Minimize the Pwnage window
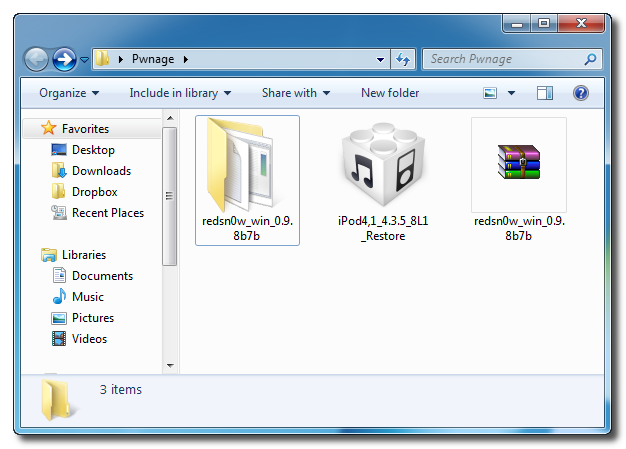Image resolution: width=626 pixels, height=449 pixels. (x=517, y=24)
